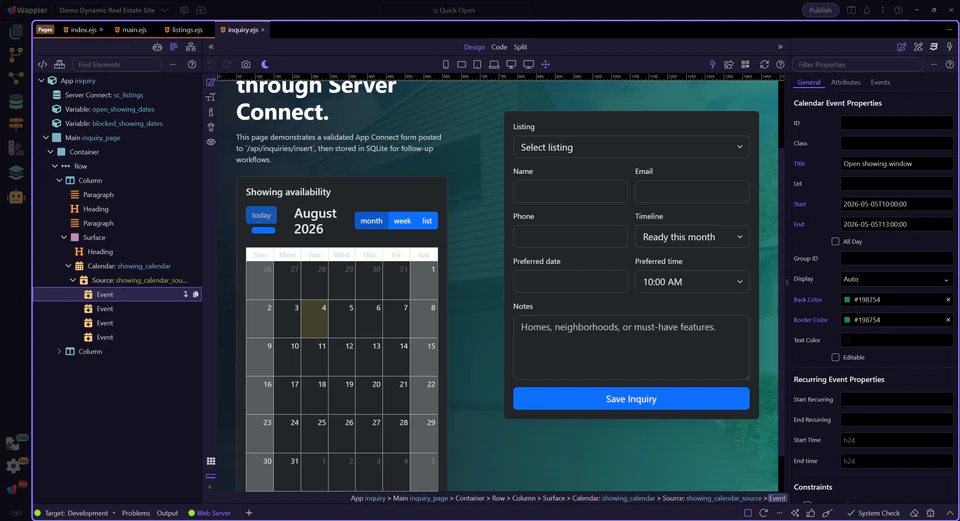The image size is (960, 521).
Task: Click the calendar today button
Action: pos(261,215)
